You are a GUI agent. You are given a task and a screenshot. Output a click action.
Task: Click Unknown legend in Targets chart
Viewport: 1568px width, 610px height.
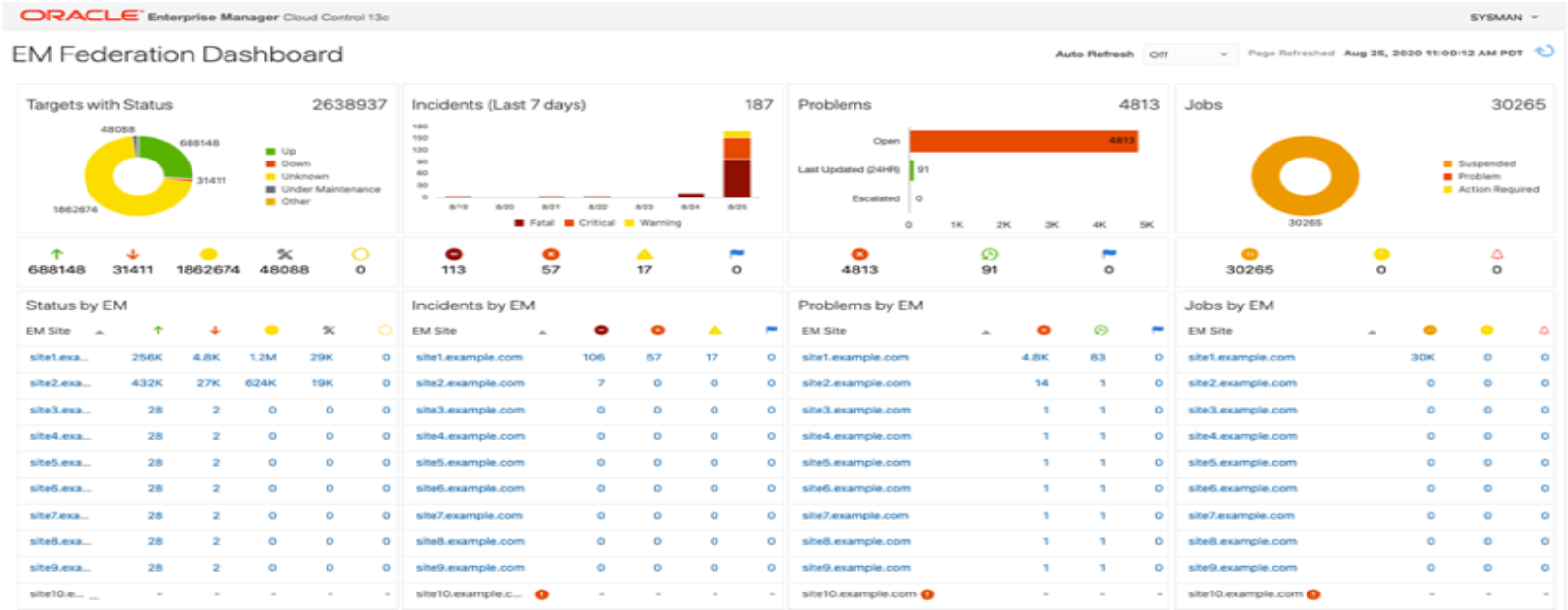tap(297, 177)
